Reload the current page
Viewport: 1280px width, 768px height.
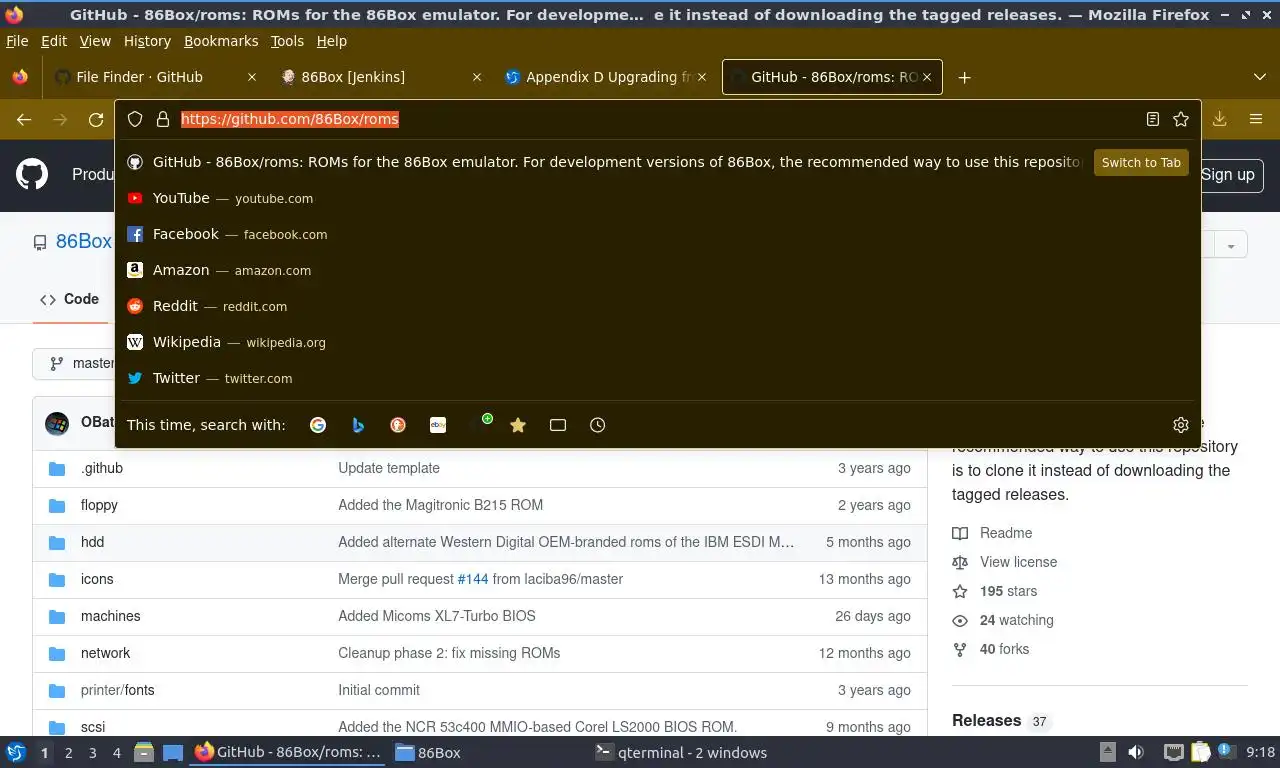[x=96, y=119]
